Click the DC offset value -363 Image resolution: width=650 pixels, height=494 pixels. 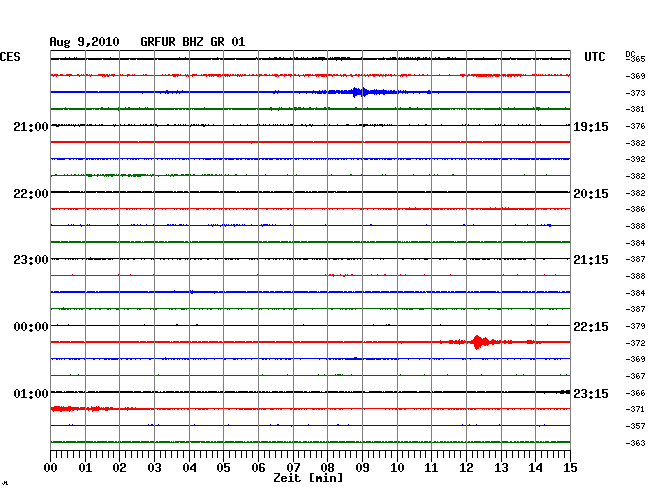pos(635,443)
